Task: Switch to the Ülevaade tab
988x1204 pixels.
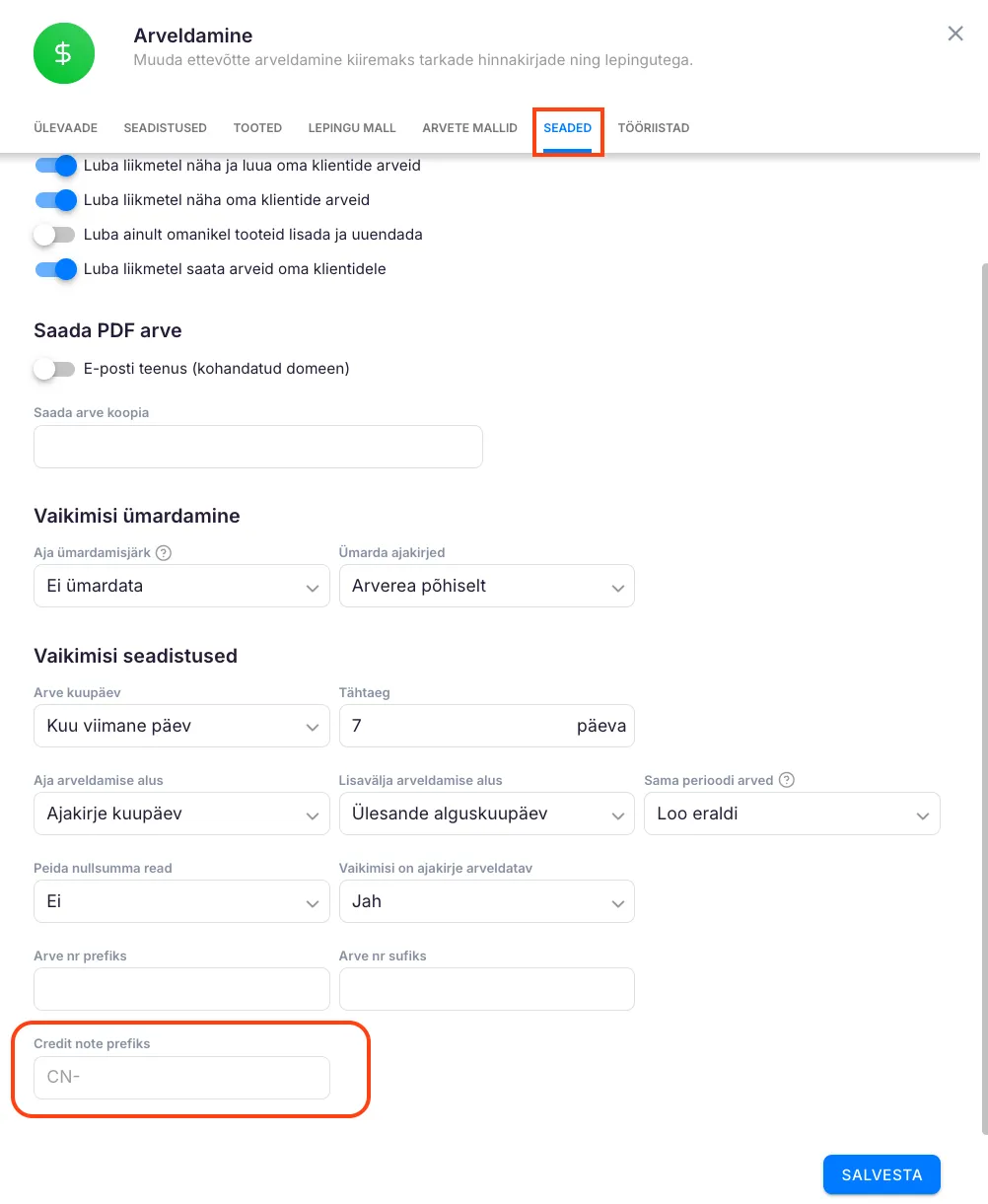Action: [65, 128]
